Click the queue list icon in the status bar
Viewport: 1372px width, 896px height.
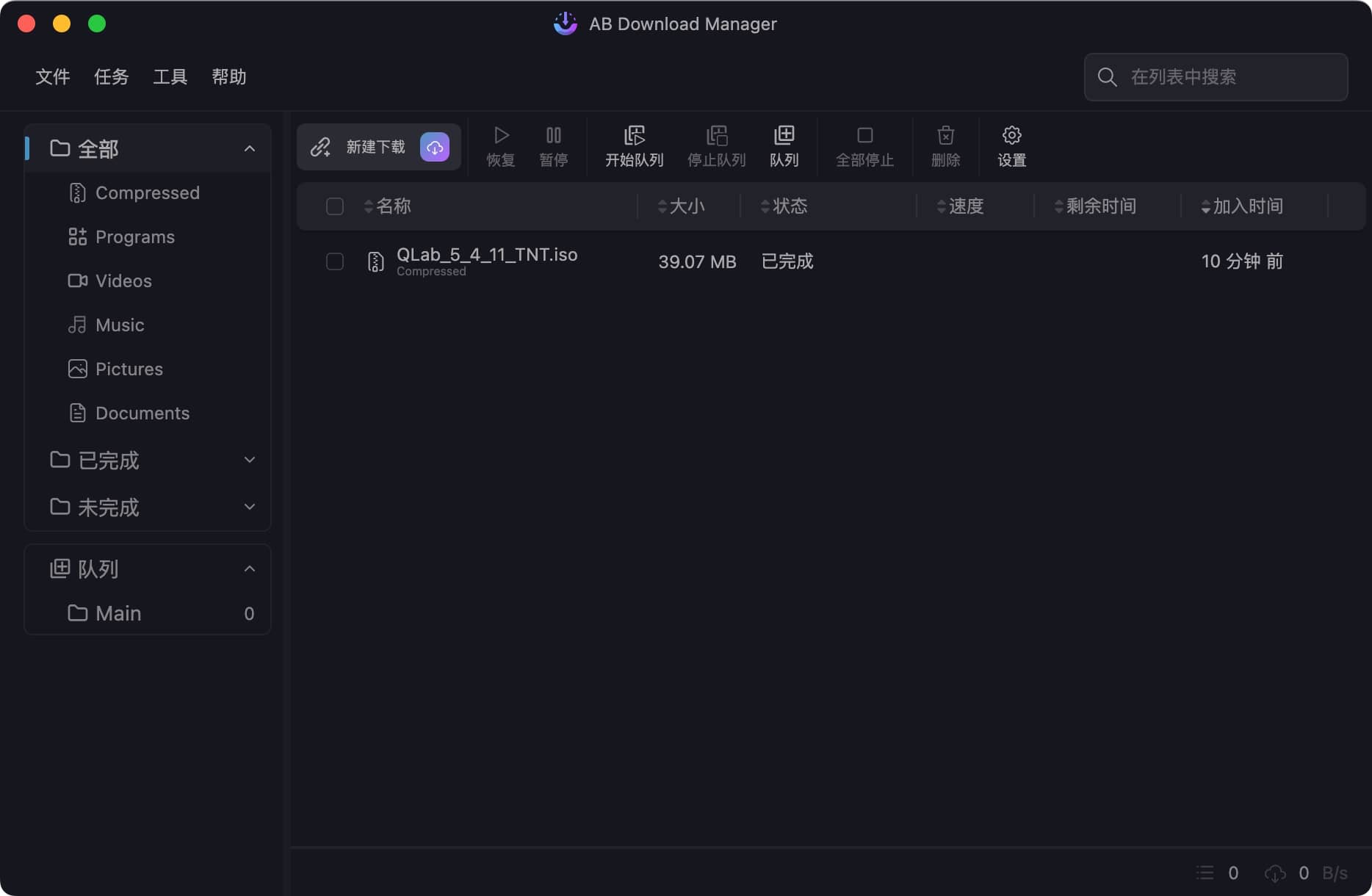pyautogui.click(x=1205, y=872)
